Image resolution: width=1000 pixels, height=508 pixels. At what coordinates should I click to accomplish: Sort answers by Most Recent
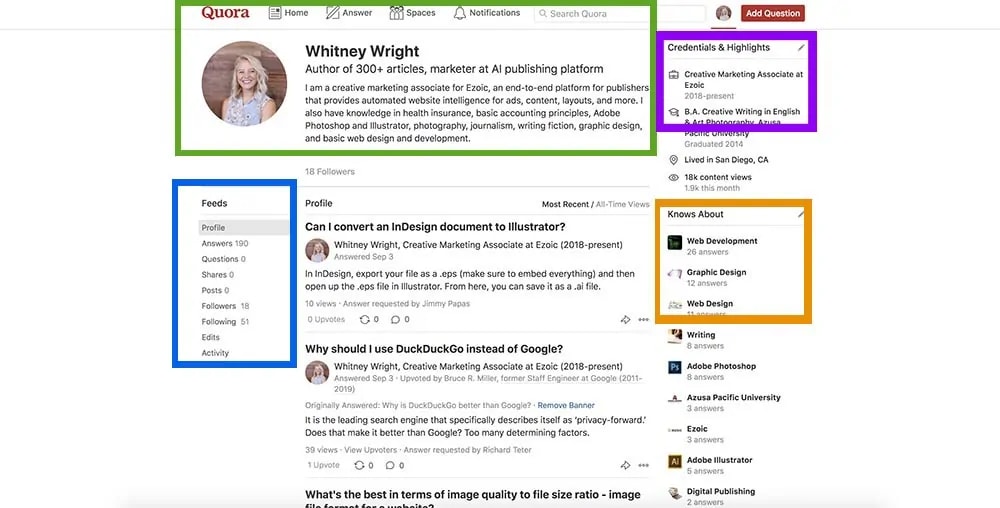coord(565,205)
